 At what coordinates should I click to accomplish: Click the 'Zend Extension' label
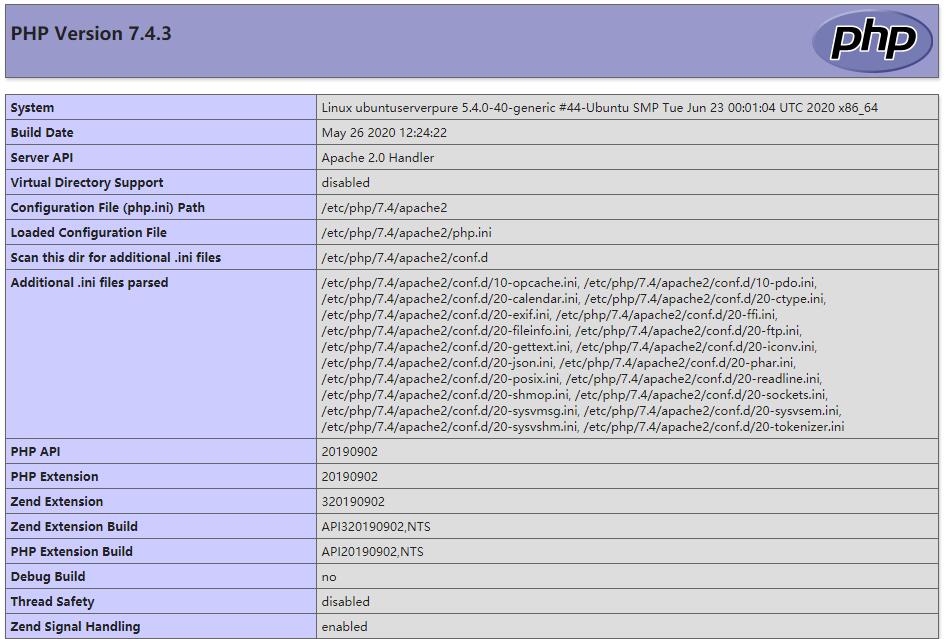point(57,501)
